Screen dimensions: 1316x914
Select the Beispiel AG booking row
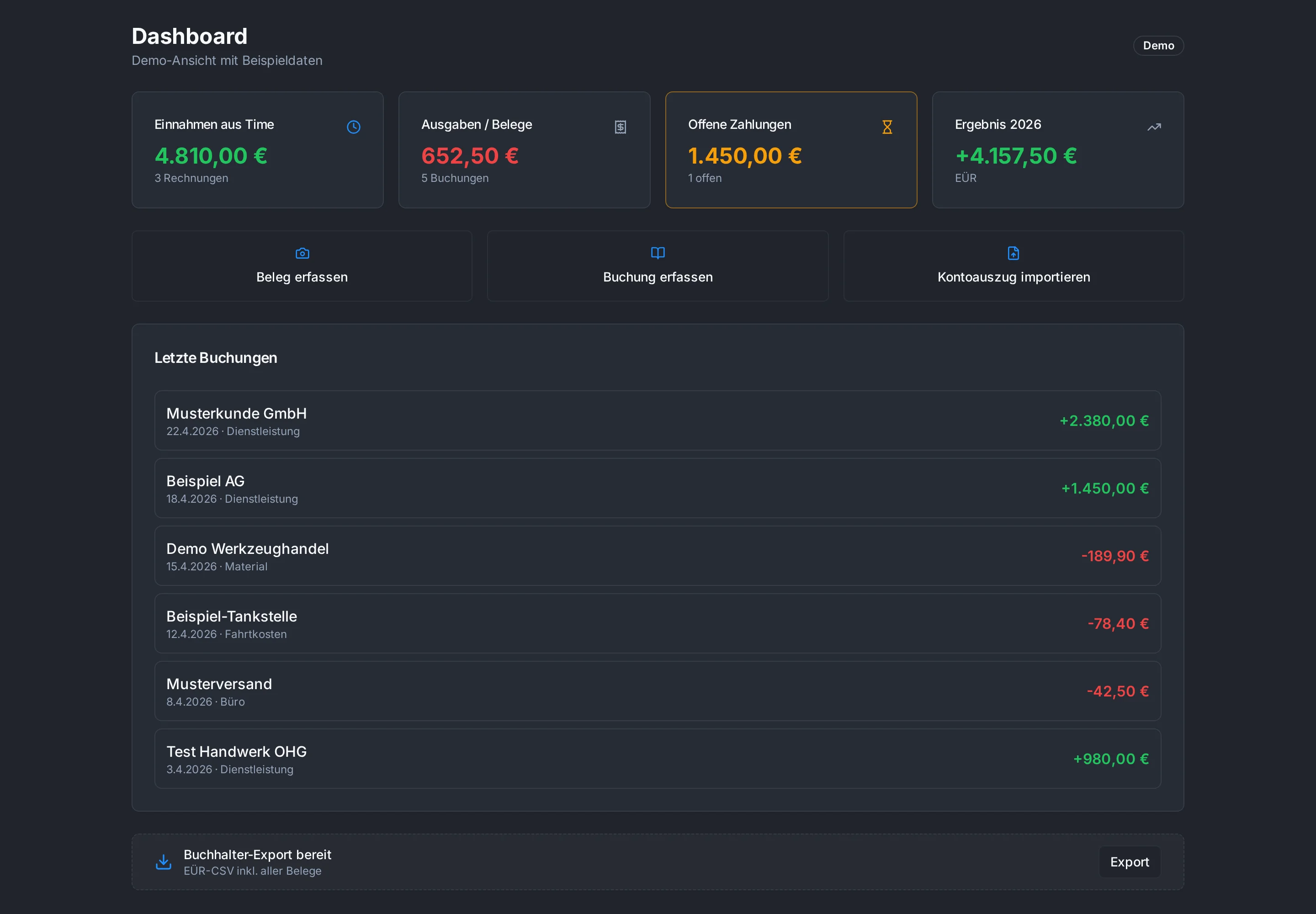click(658, 488)
